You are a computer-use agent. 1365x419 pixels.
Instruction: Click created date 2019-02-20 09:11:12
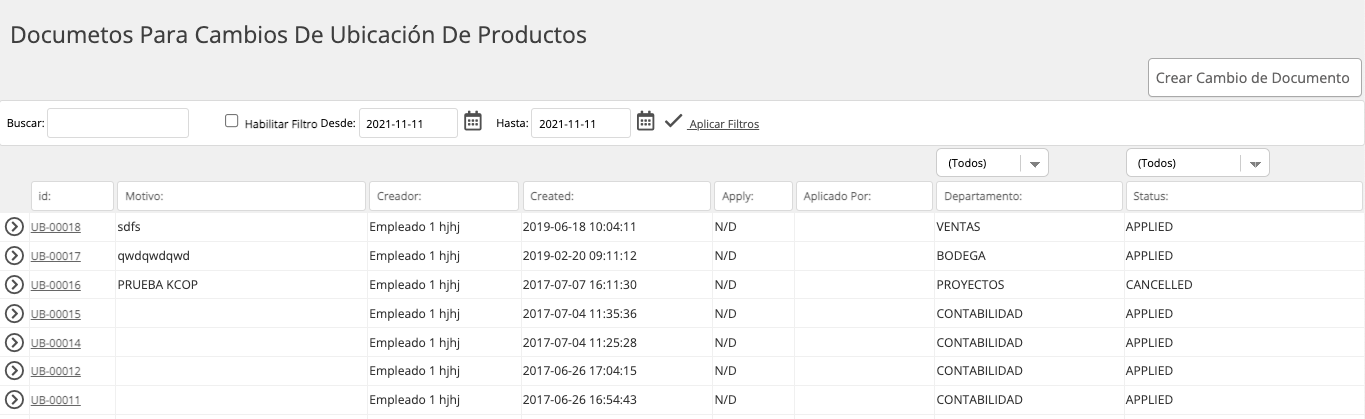[x=579, y=256]
